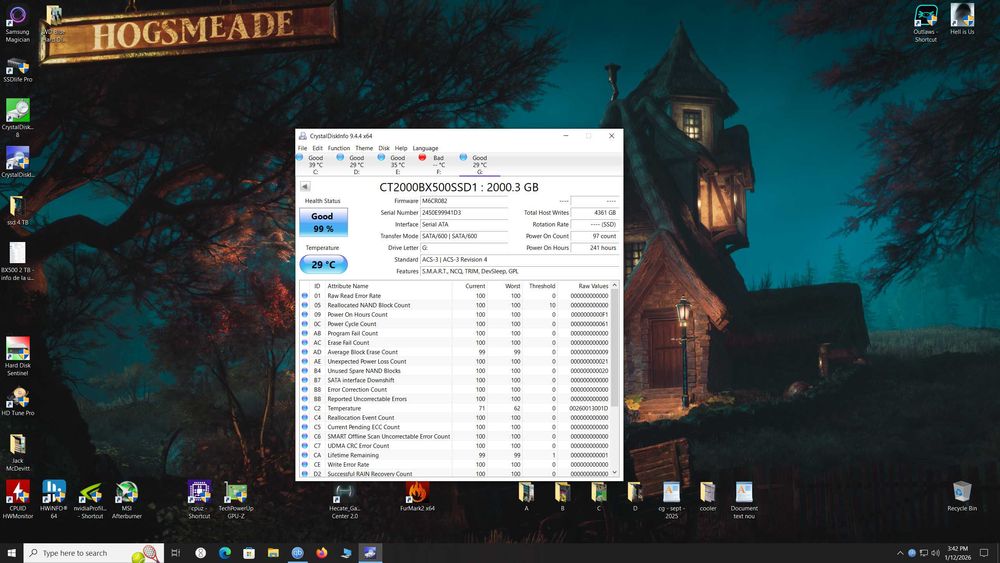Select the UDMA CRC Error Count row
Screen dimensions: 1000x563
pos(455,446)
